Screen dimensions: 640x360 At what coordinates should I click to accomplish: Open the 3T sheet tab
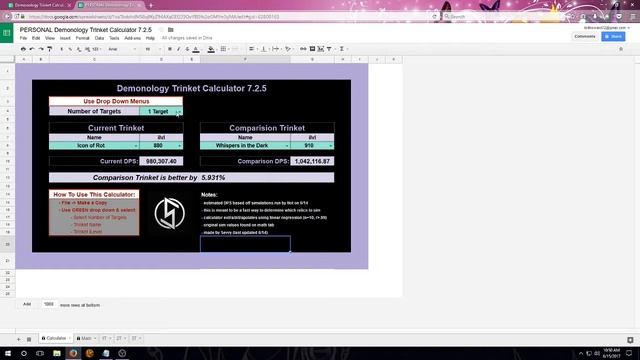pos(136,338)
